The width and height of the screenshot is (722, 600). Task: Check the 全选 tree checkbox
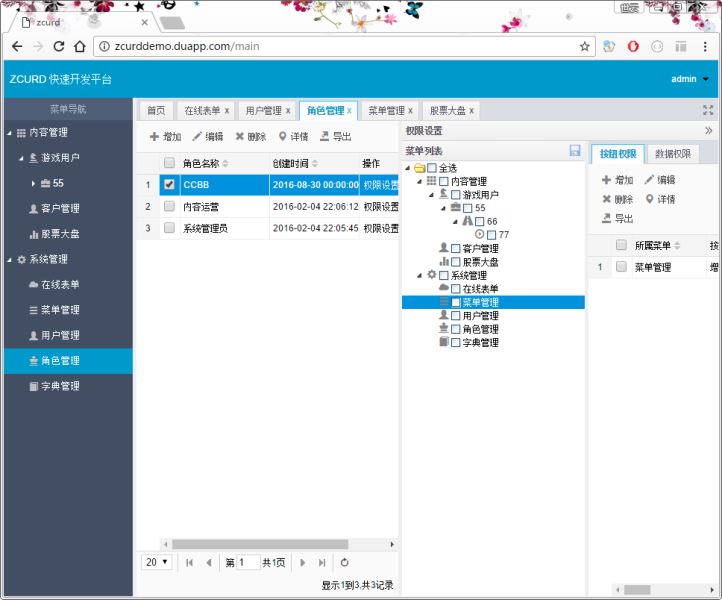(x=432, y=168)
